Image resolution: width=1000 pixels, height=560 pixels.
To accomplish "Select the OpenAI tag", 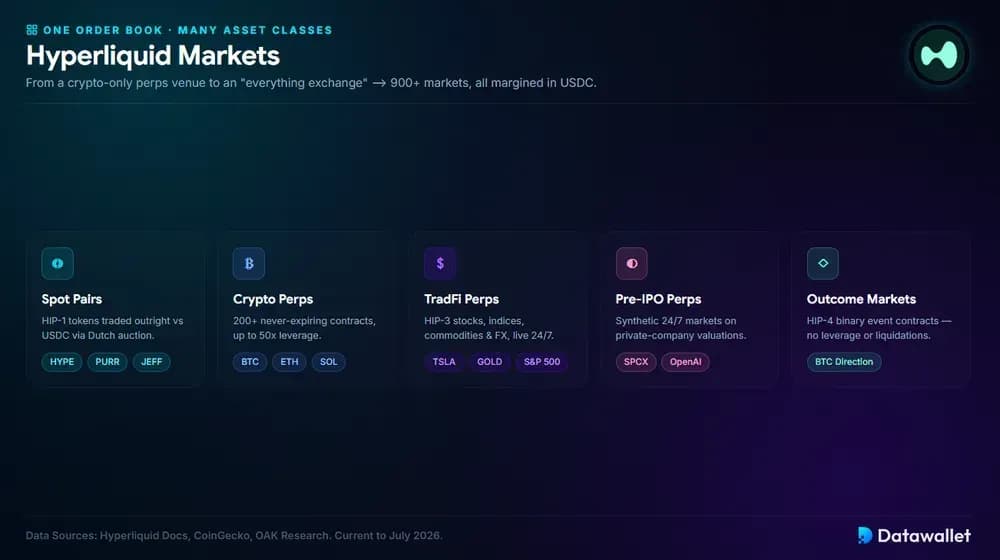I will (686, 362).
